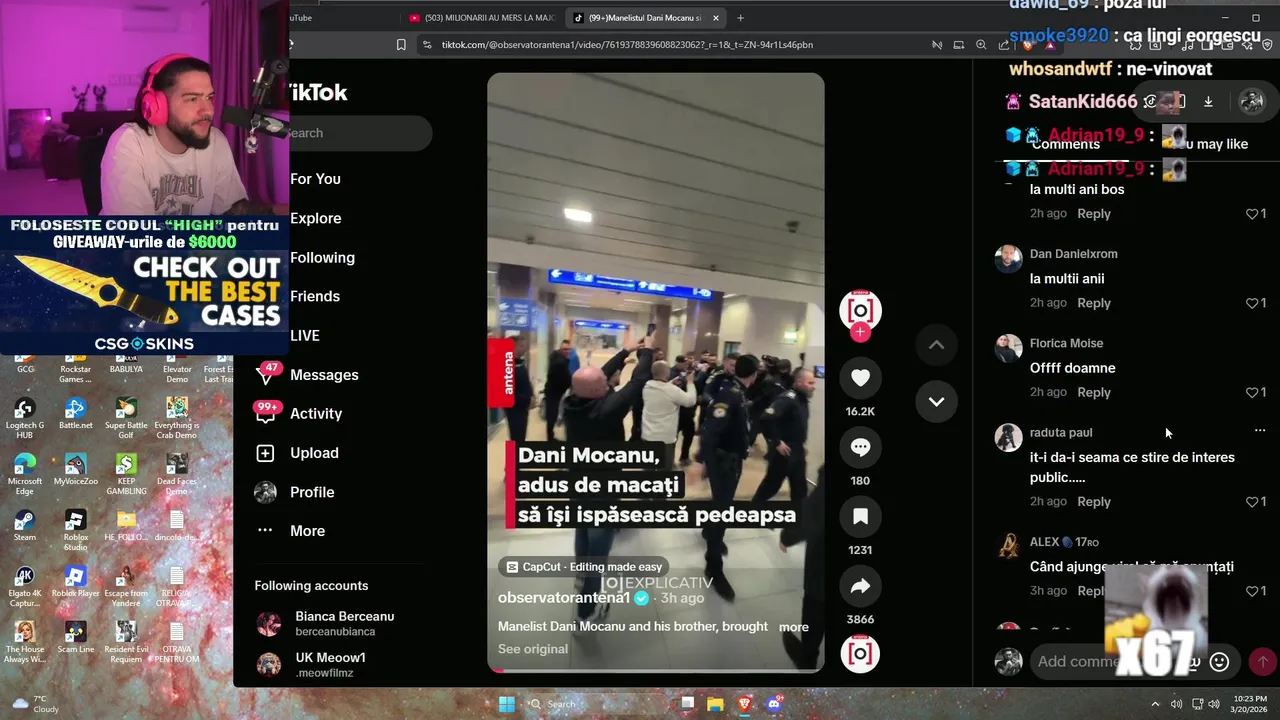Open Florica Moise's profile picture

1008,348
